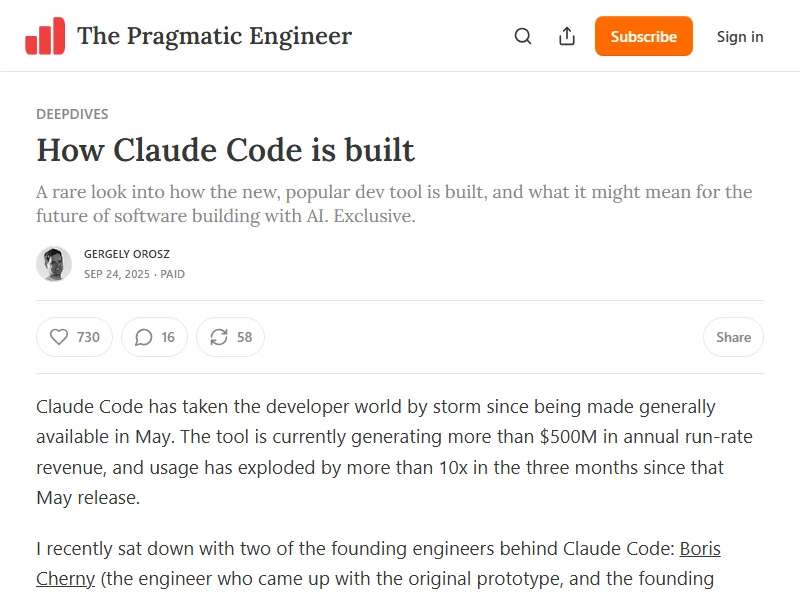
Task: Click the Pragmatic Engineer logo icon
Action: click(x=45, y=36)
